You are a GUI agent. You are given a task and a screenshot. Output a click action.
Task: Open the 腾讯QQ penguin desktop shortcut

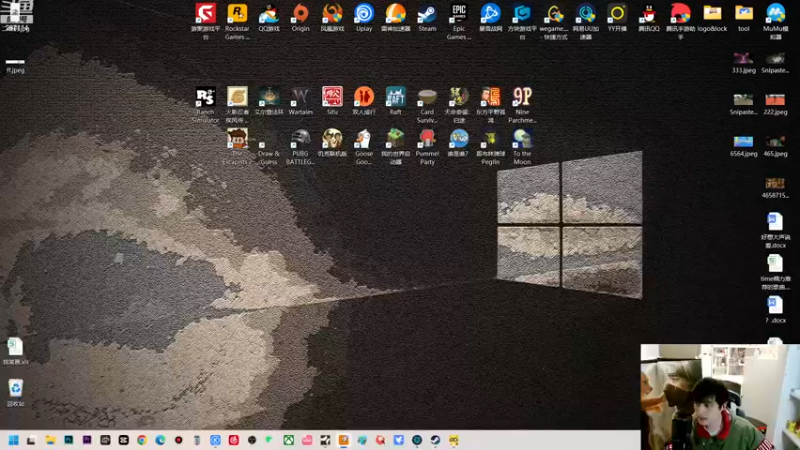(649, 18)
